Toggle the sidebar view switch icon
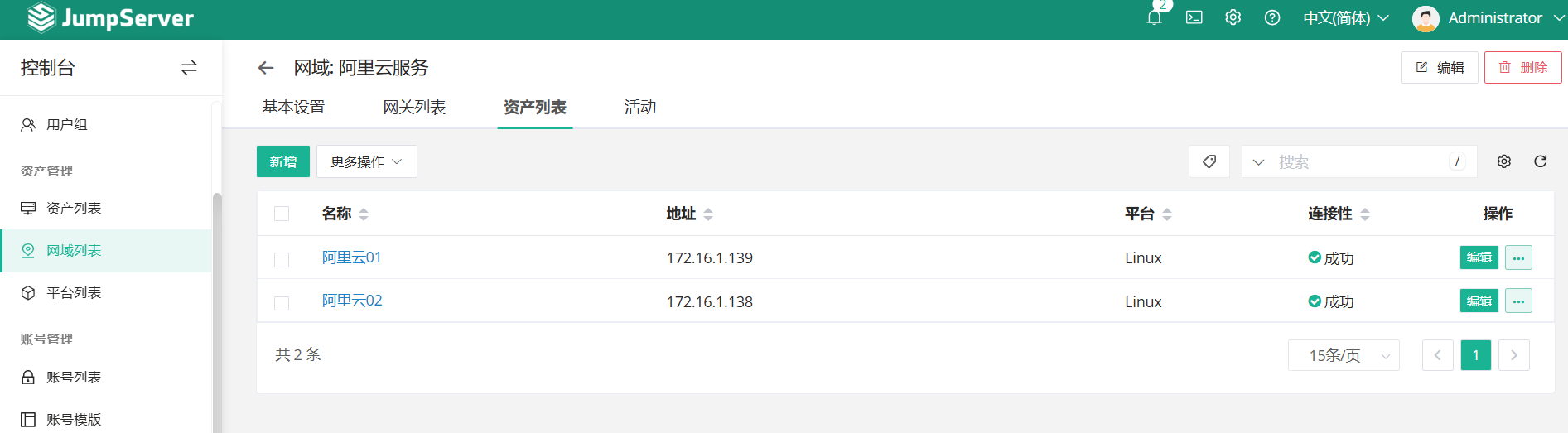 tap(189, 68)
